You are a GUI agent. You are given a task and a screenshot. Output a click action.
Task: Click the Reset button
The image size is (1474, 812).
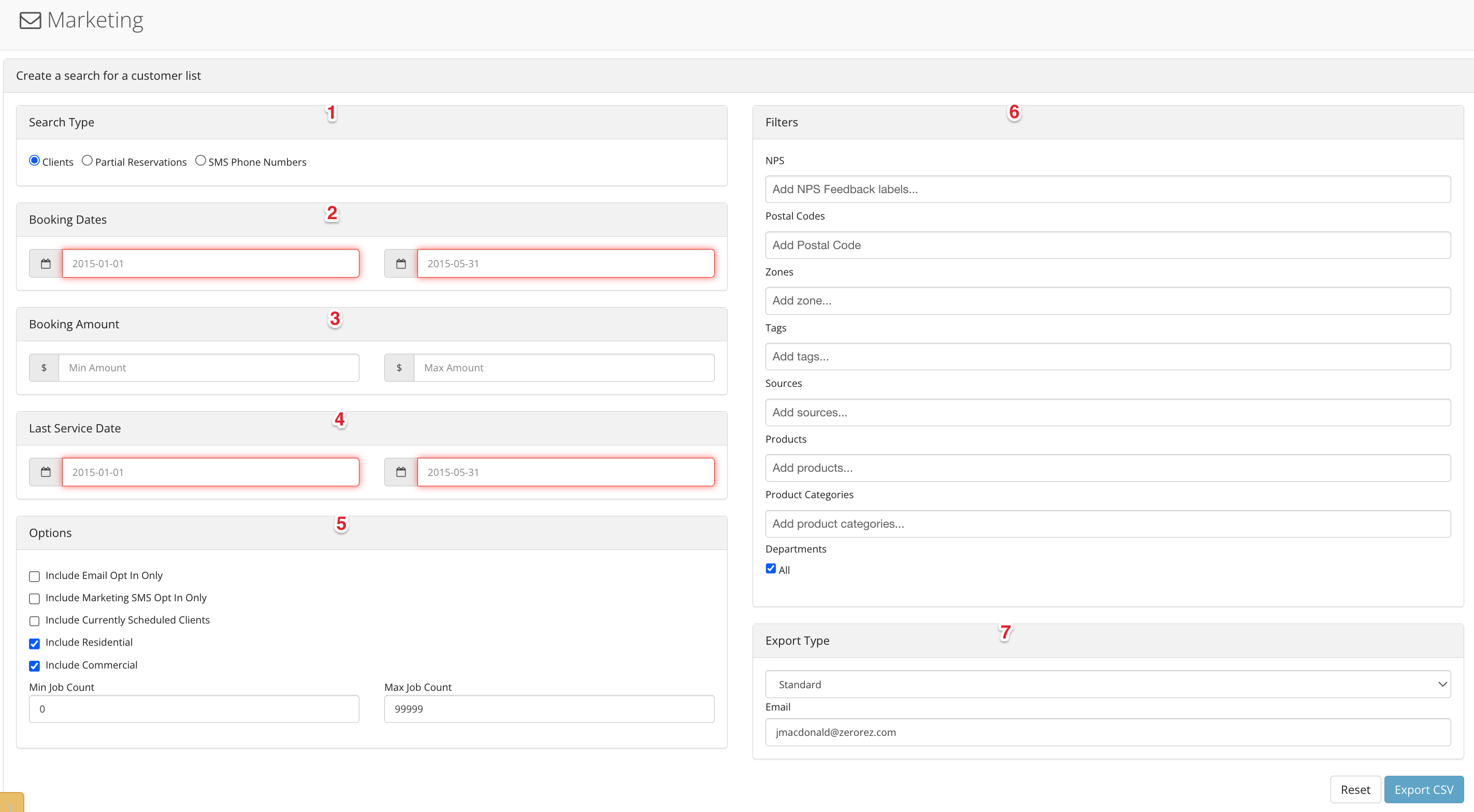click(x=1355, y=790)
